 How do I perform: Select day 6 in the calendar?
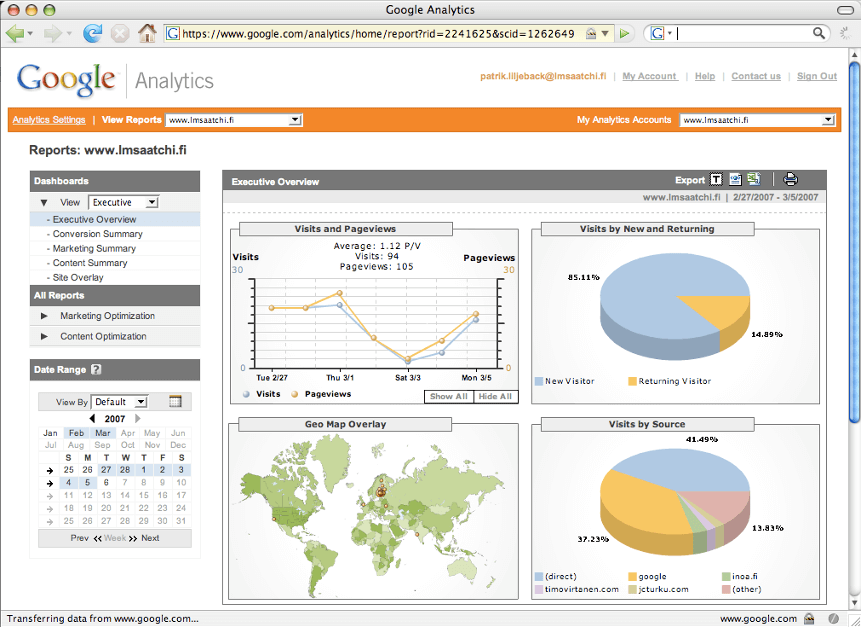point(106,483)
